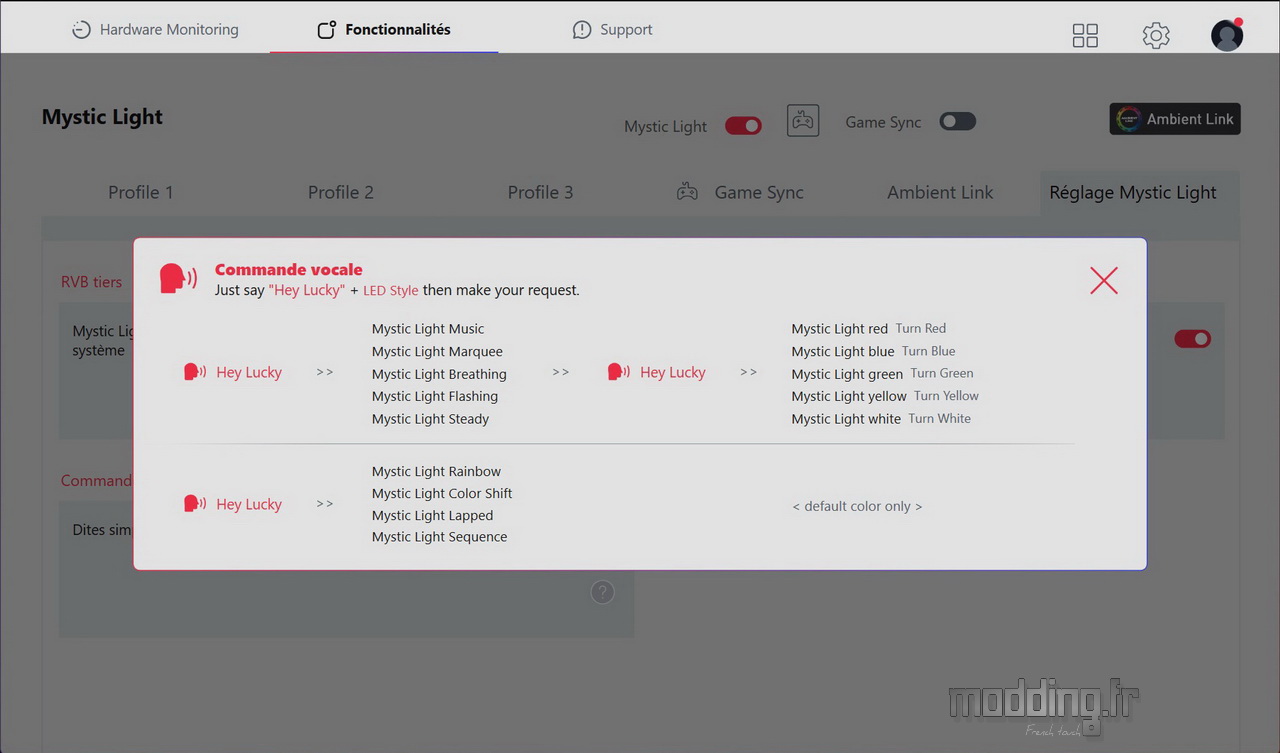This screenshot has height=753, width=1280.
Task: Open settings gear icon
Action: [1156, 36]
